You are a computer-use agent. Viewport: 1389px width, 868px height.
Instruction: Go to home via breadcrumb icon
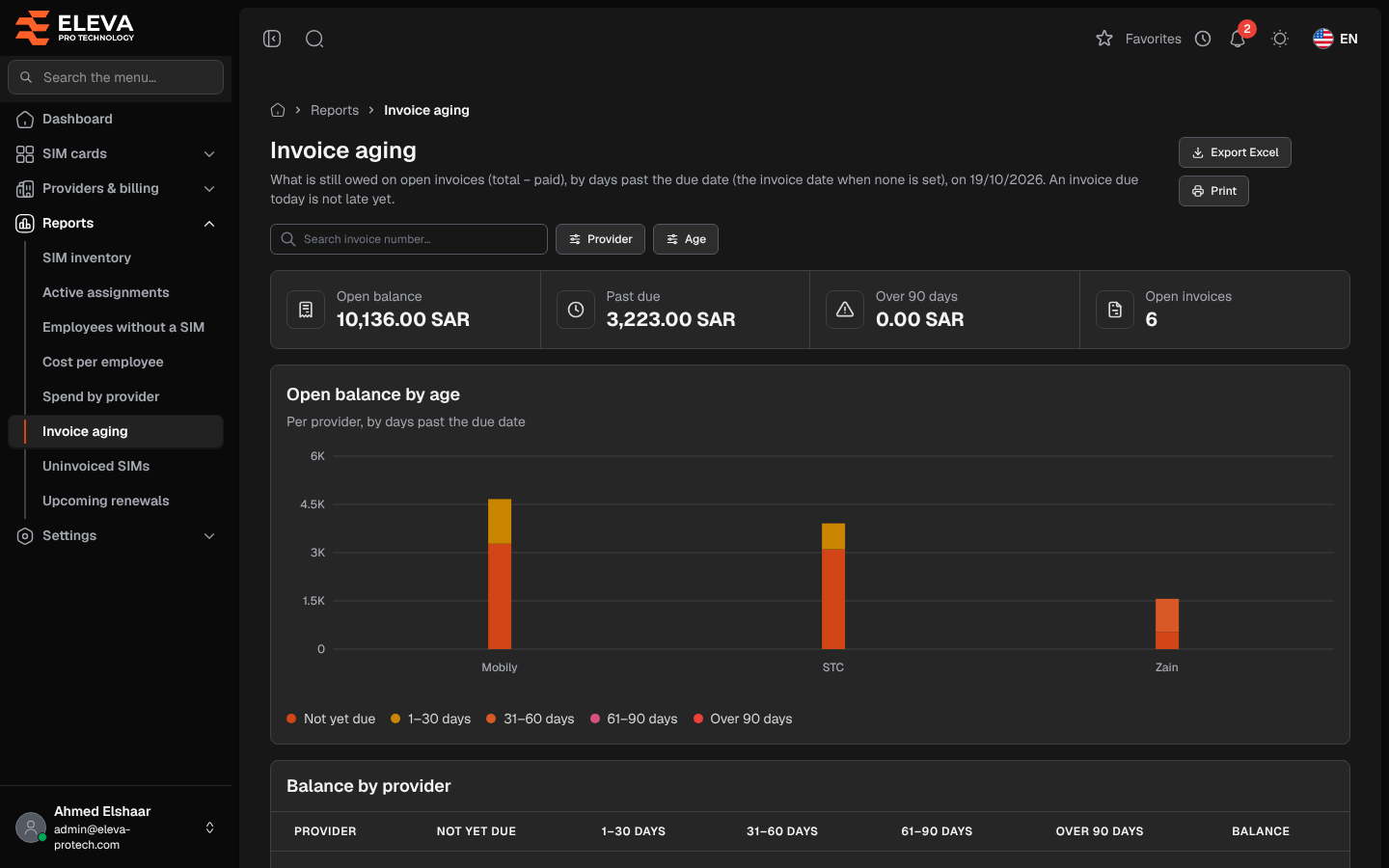[278, 110]
